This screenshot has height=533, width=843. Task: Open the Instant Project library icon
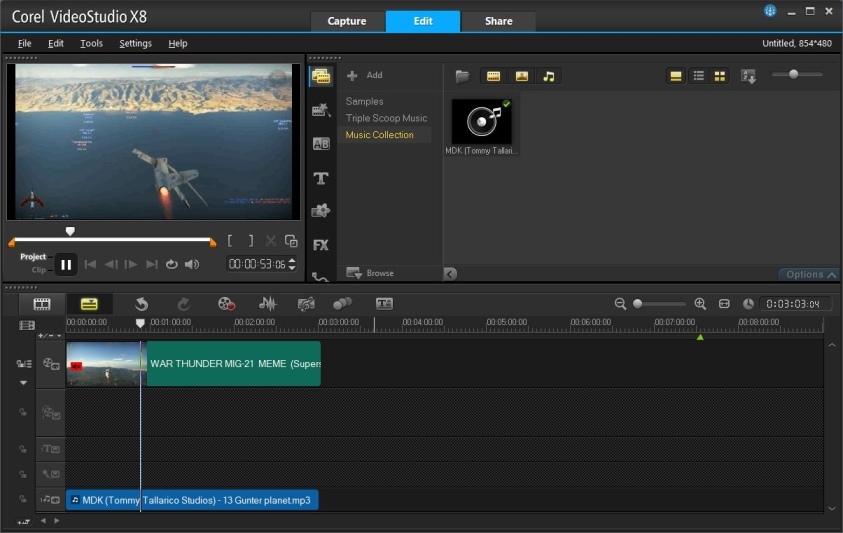[321, 110]
